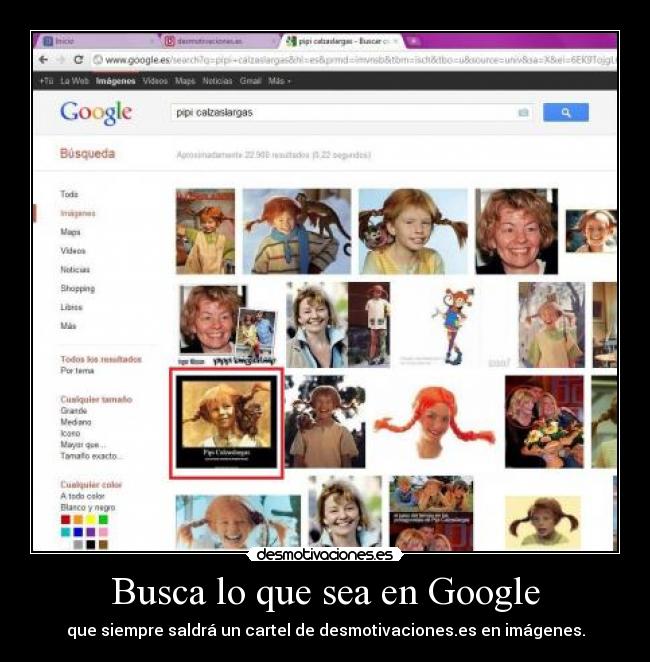This screenshot has height=662, width=650.
Task: Pick the red color swatch
Action: (65, 519)
